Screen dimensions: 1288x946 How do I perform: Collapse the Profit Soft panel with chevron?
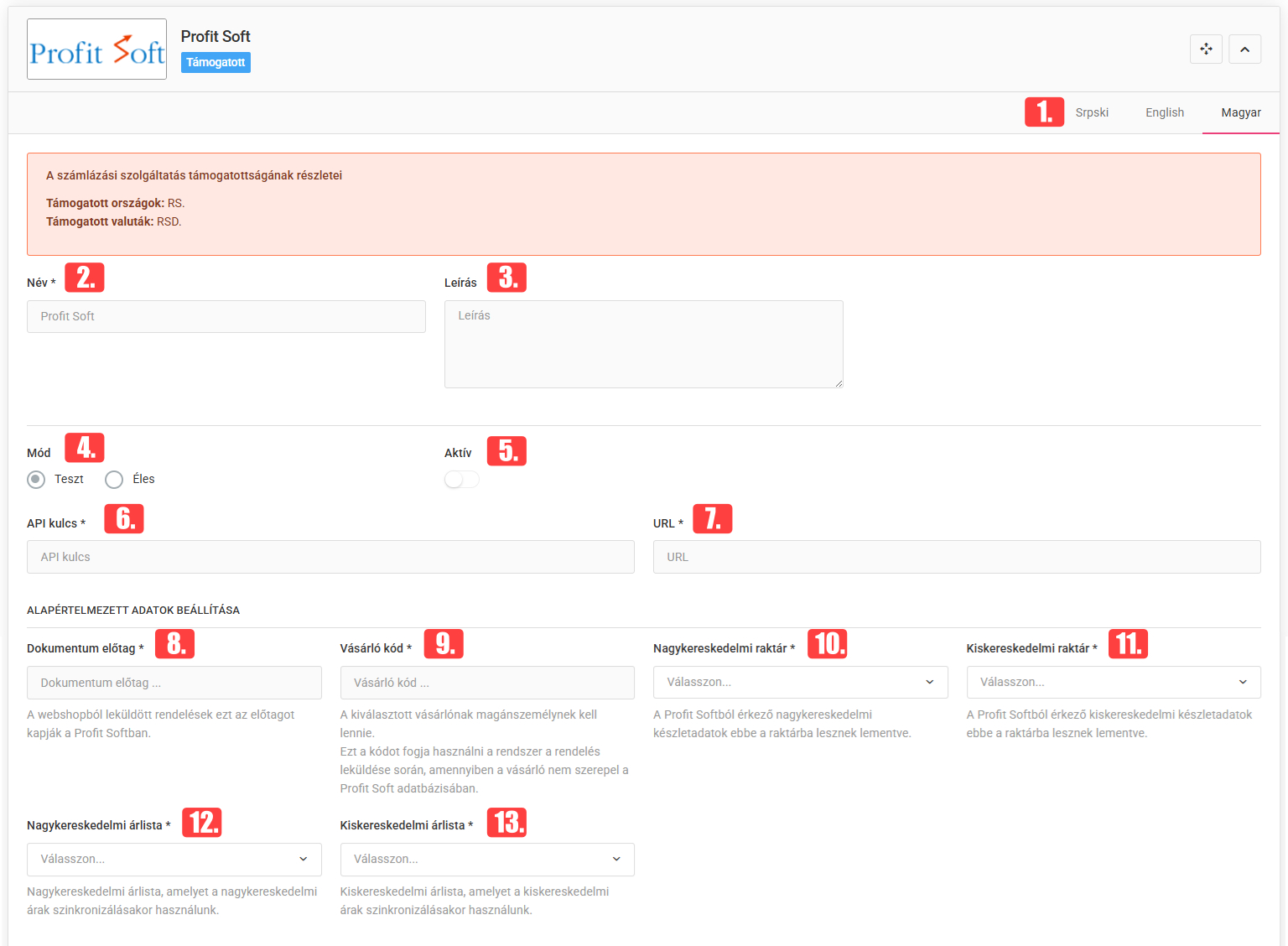click(1244, 49)
